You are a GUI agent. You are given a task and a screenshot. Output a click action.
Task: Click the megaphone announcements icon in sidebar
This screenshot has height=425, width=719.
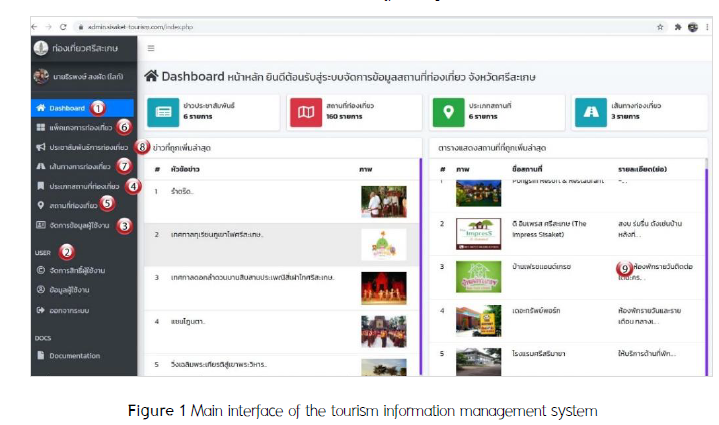pos(40,147)
